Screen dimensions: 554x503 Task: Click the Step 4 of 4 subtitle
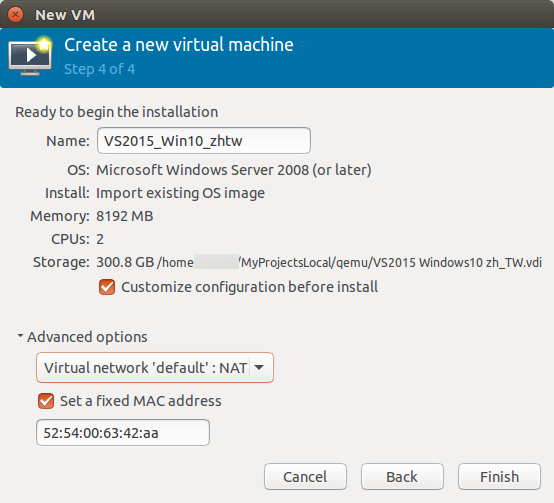(x=99, y=69)
